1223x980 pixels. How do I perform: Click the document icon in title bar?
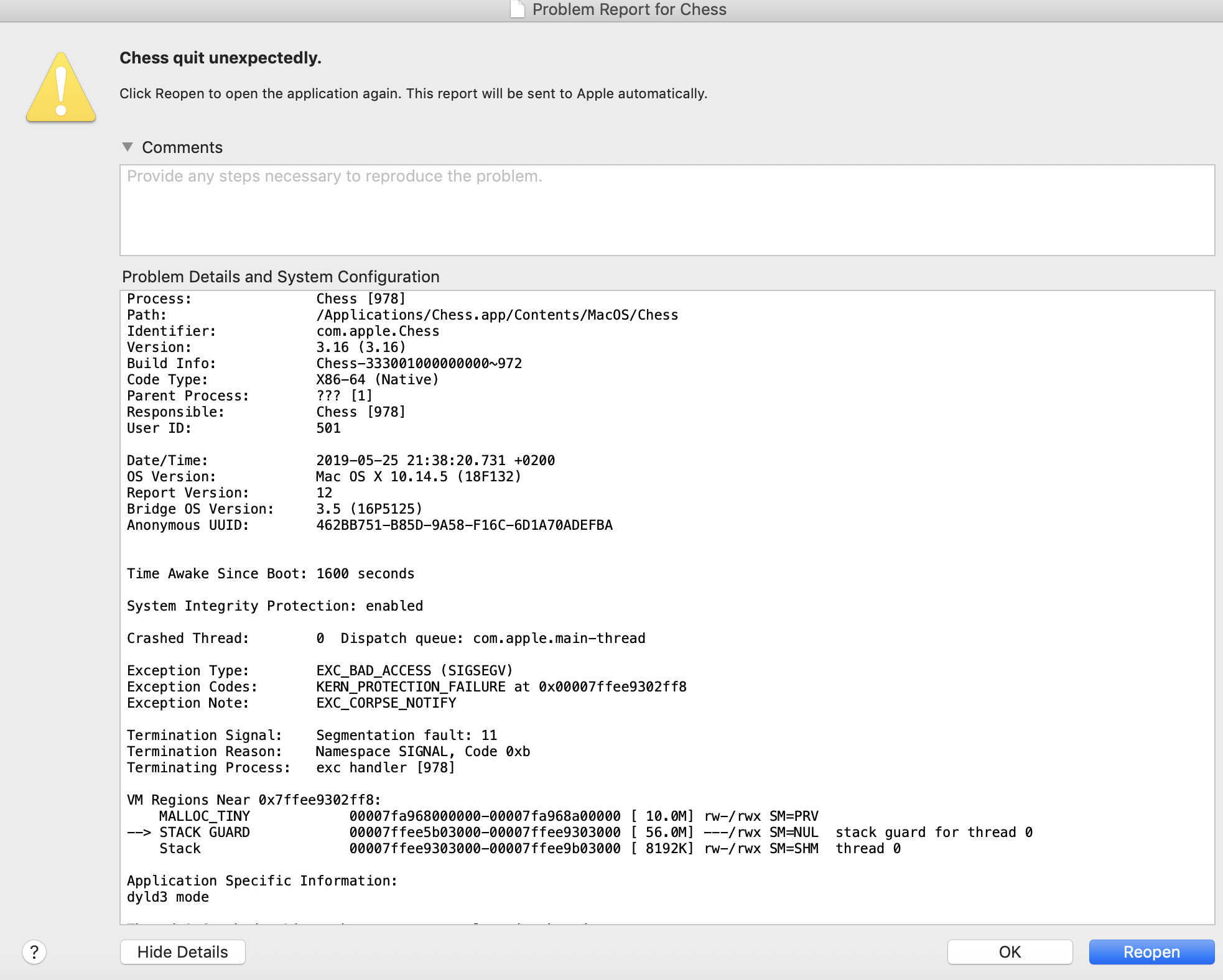click(518, 9)
